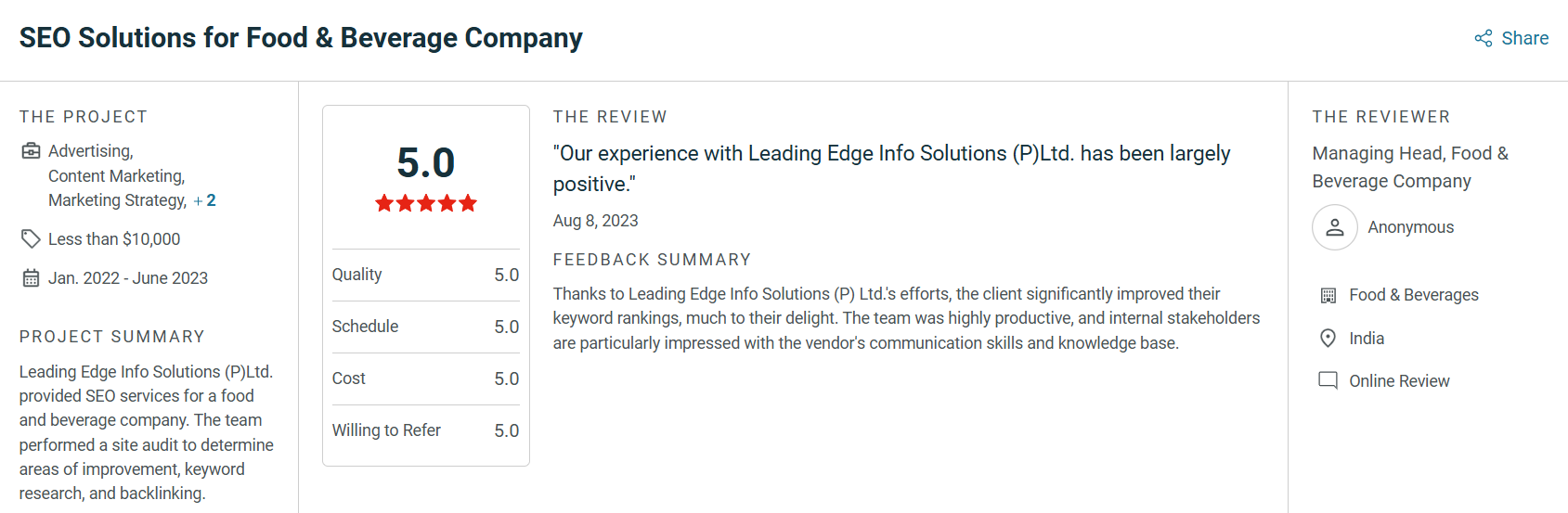The width and height of the screenshot is (1568, 513).
Task: Click the India location pin icon
Action: click(1328, 339)
